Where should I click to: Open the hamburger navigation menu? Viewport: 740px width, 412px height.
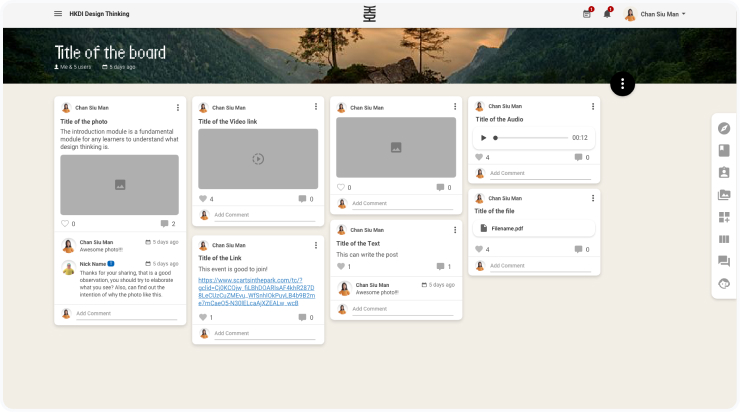click(x=58, y=14)
